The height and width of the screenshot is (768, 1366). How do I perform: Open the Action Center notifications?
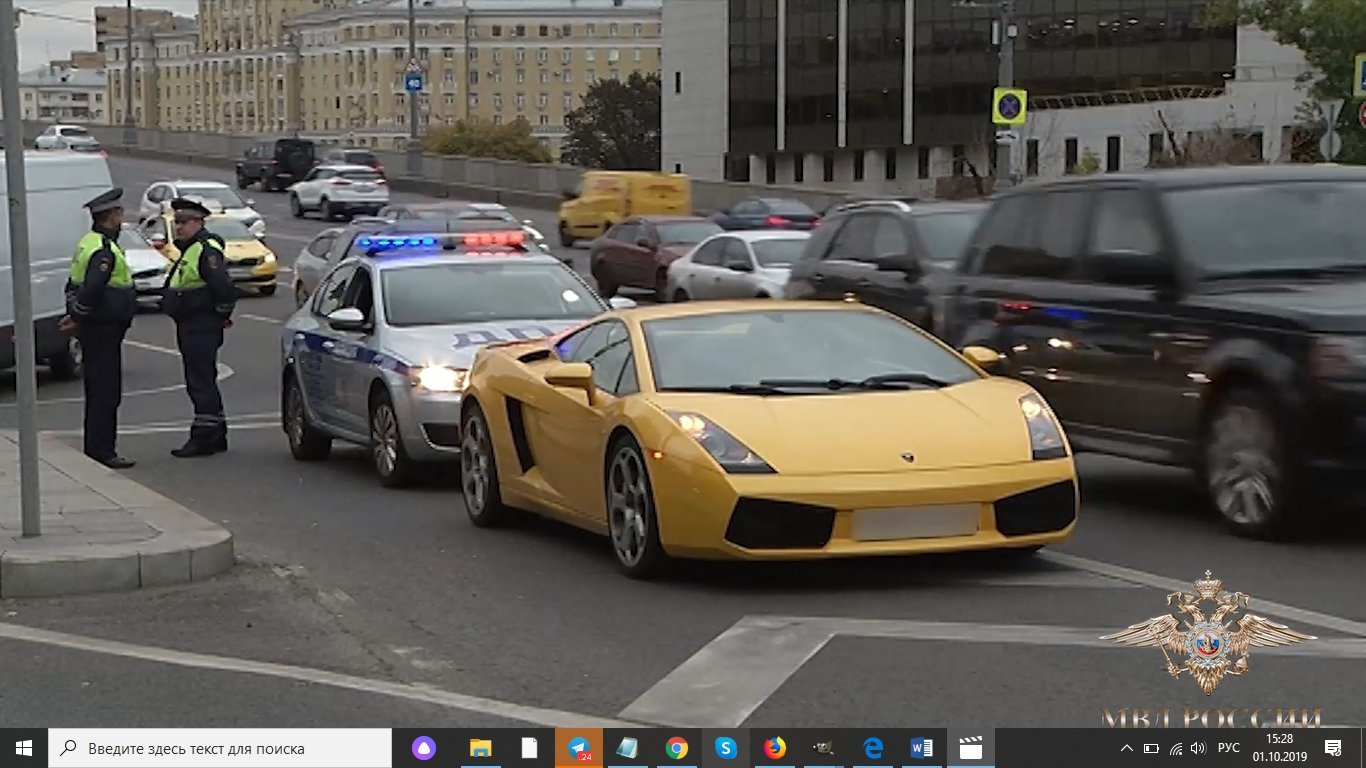(x=1333, y=748)
